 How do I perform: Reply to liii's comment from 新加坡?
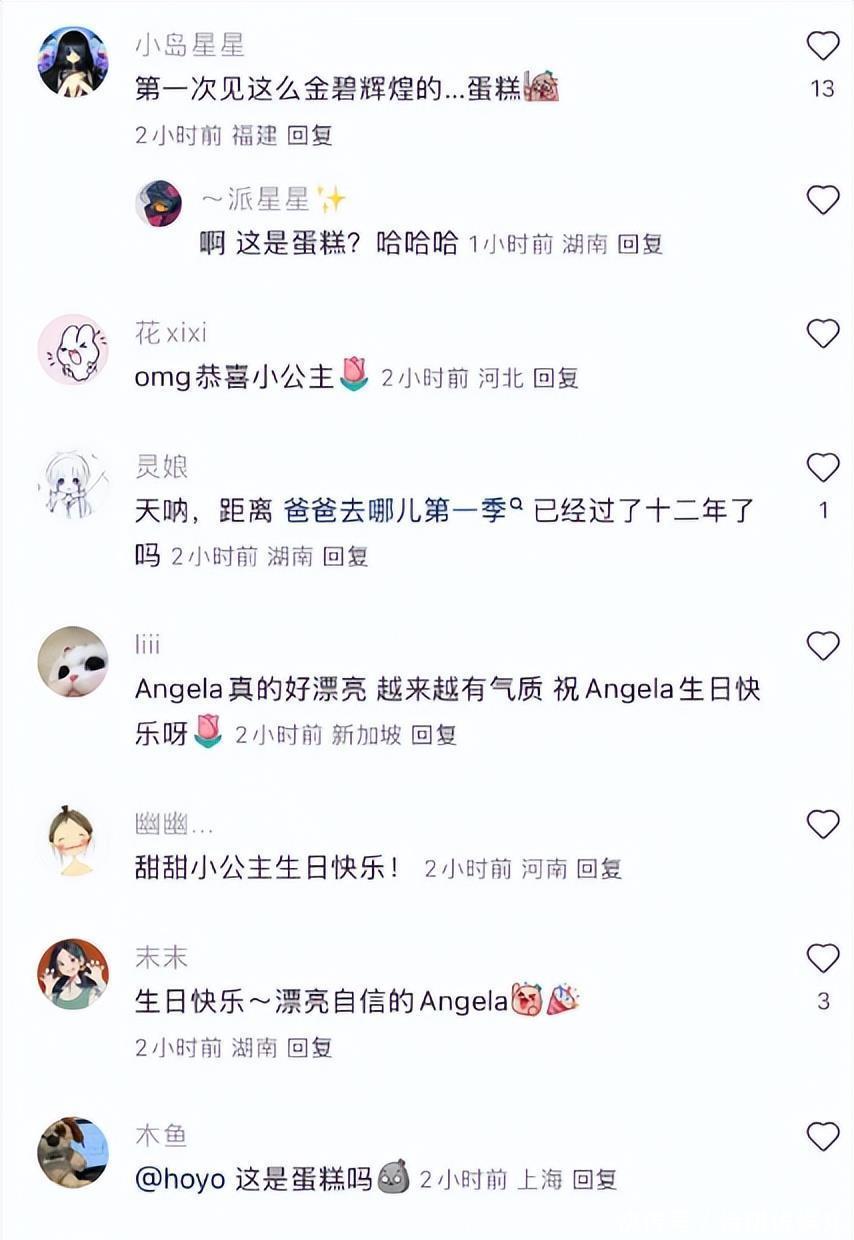tap(434, 735)
